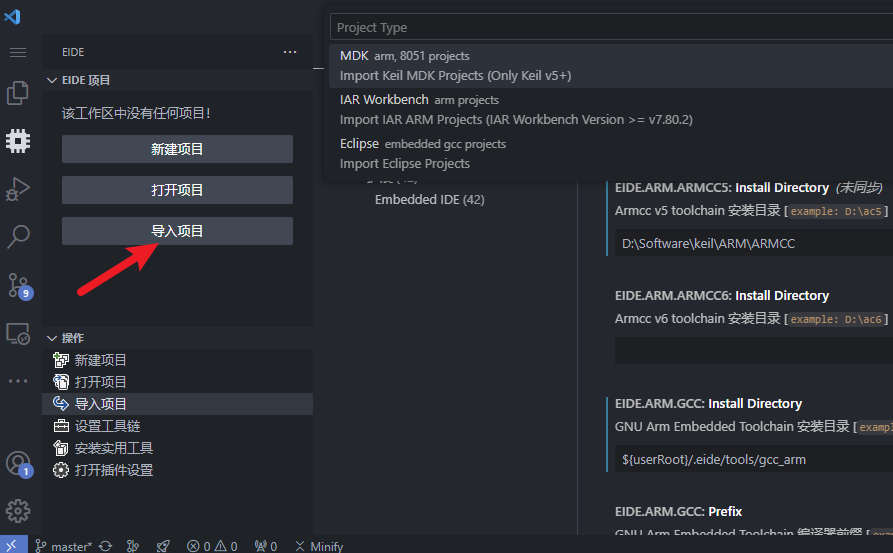Open the Remote Explorer icon
Screen dimensions: 893x553
click(17, 333)
